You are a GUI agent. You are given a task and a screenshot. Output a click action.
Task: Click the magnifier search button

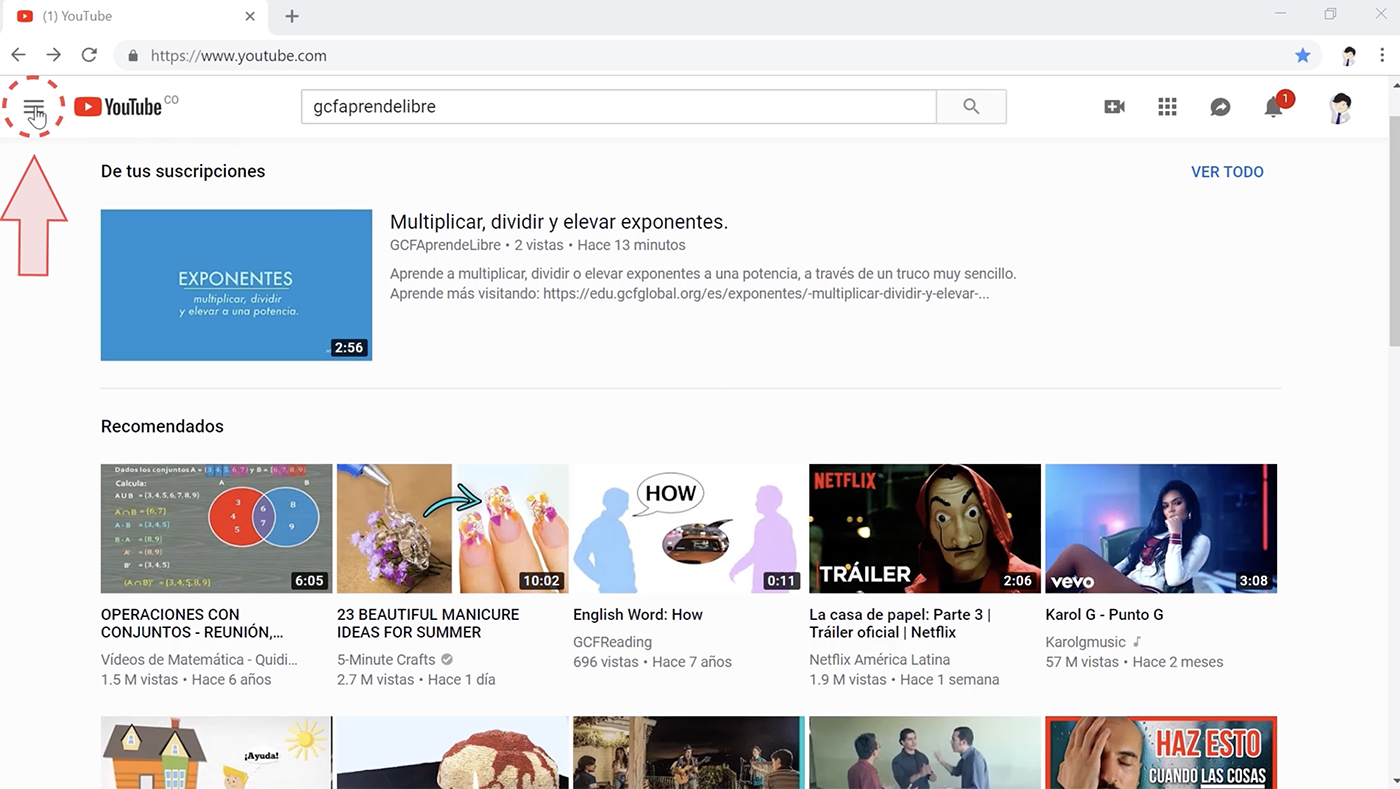tap(971, 107)
